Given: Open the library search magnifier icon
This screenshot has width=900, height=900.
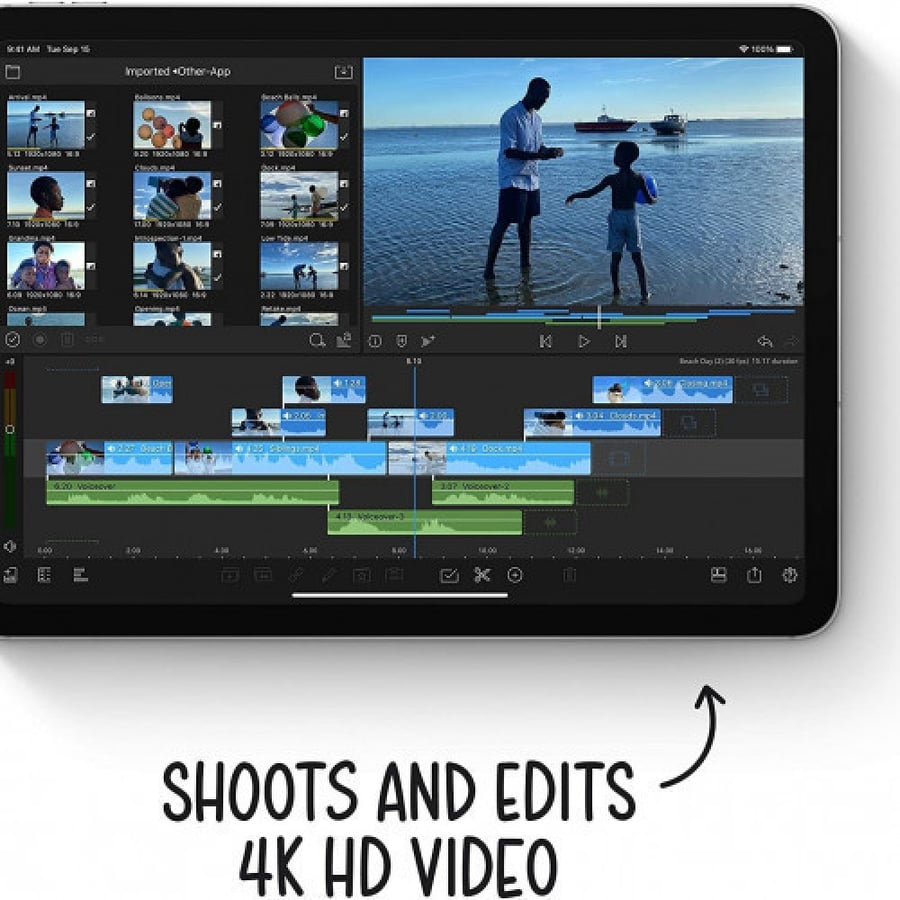Looking at the screenshot, I should click(x=317, y=340).
